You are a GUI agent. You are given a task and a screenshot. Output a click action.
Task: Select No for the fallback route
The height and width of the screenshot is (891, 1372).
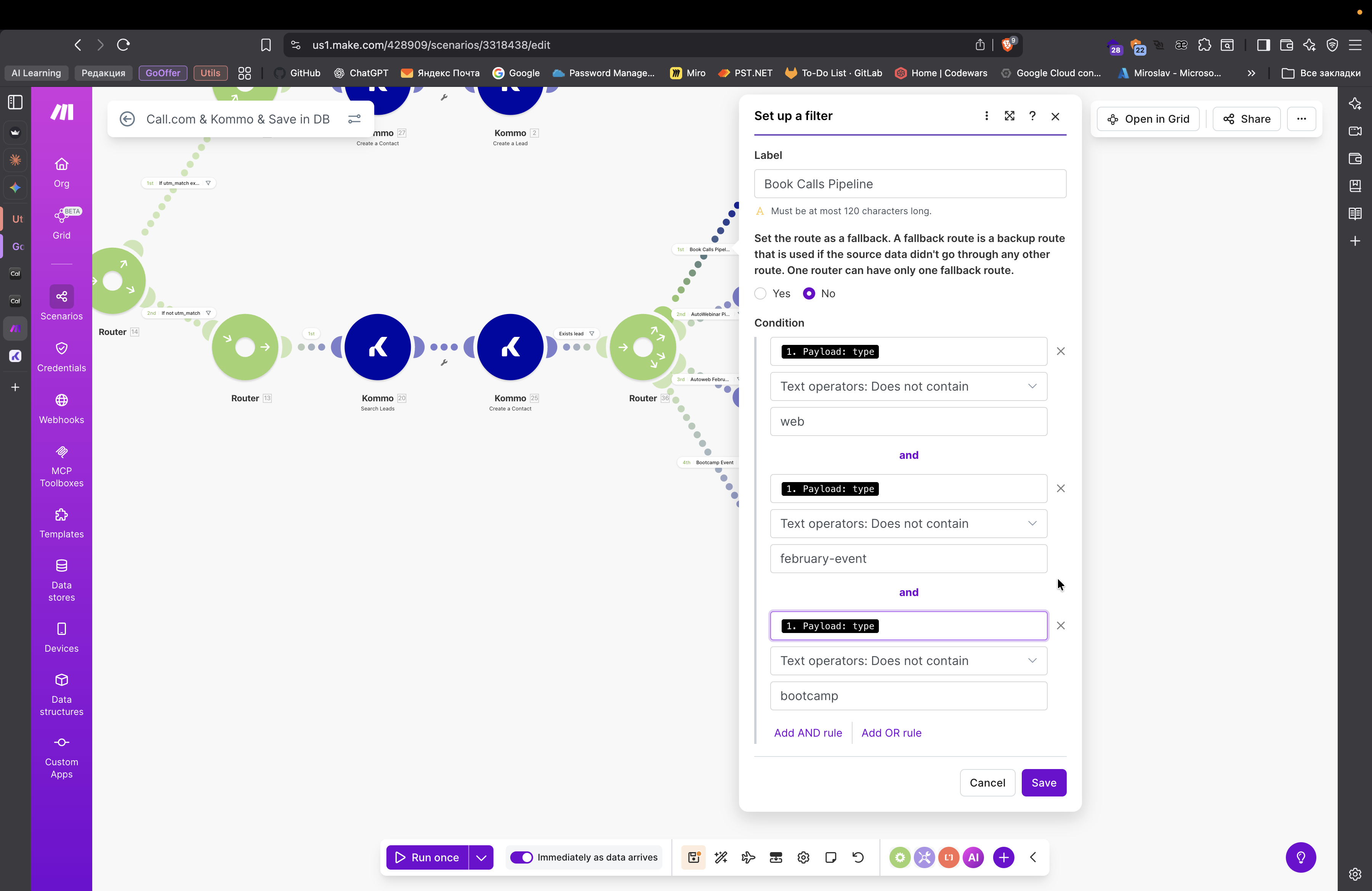pos(809,293)
